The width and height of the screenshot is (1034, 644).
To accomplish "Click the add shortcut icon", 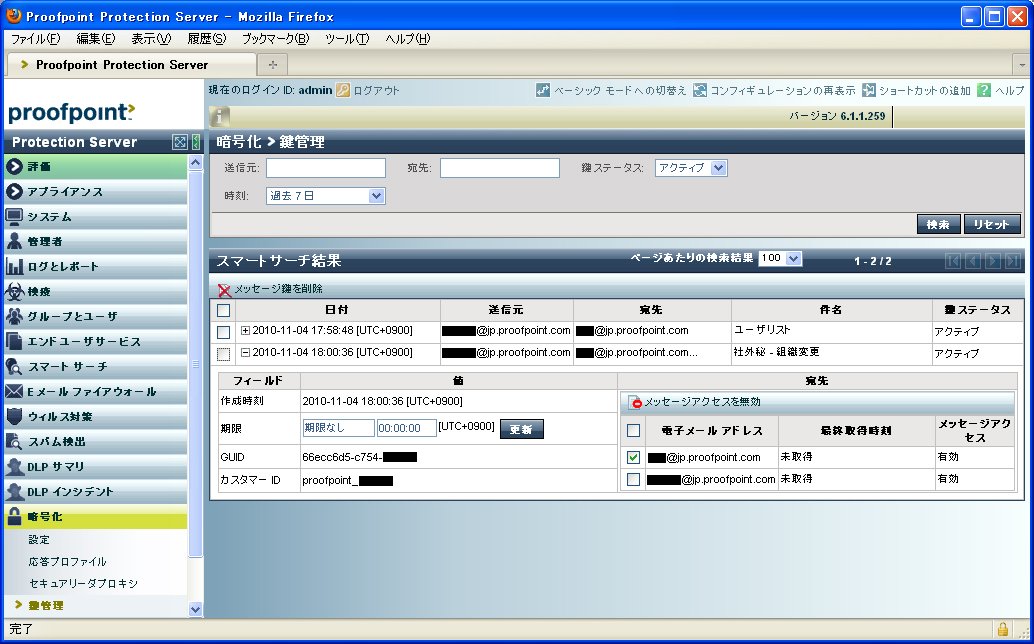I will tap(868, 90).
